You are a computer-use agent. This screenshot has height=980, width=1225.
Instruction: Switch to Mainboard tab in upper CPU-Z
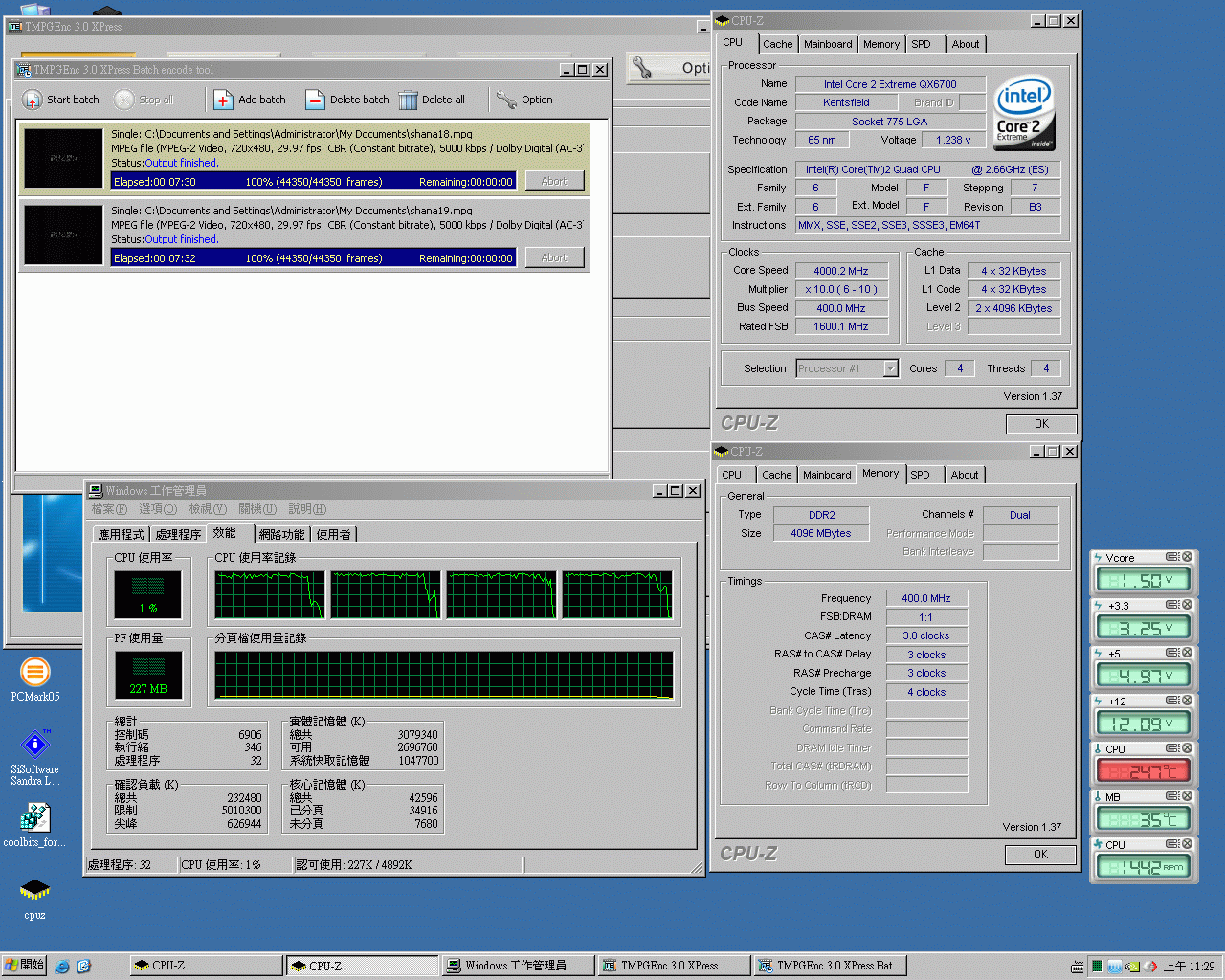[828, 44]
